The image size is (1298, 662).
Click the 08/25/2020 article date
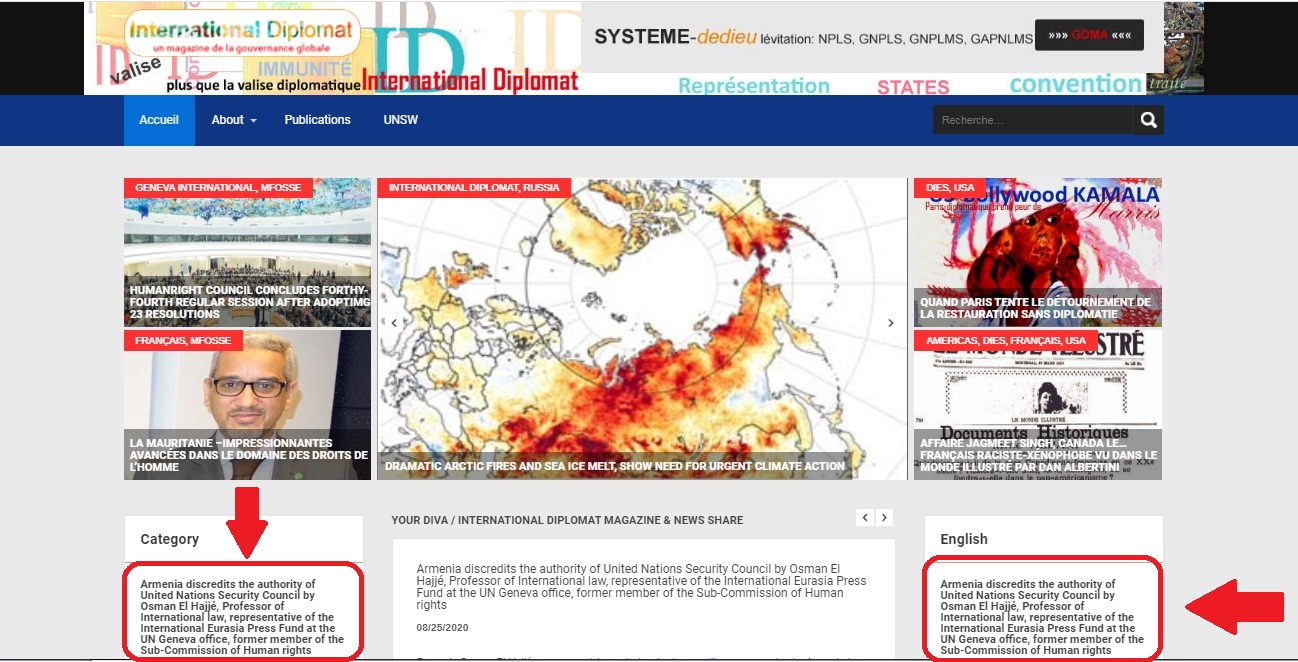442,628
